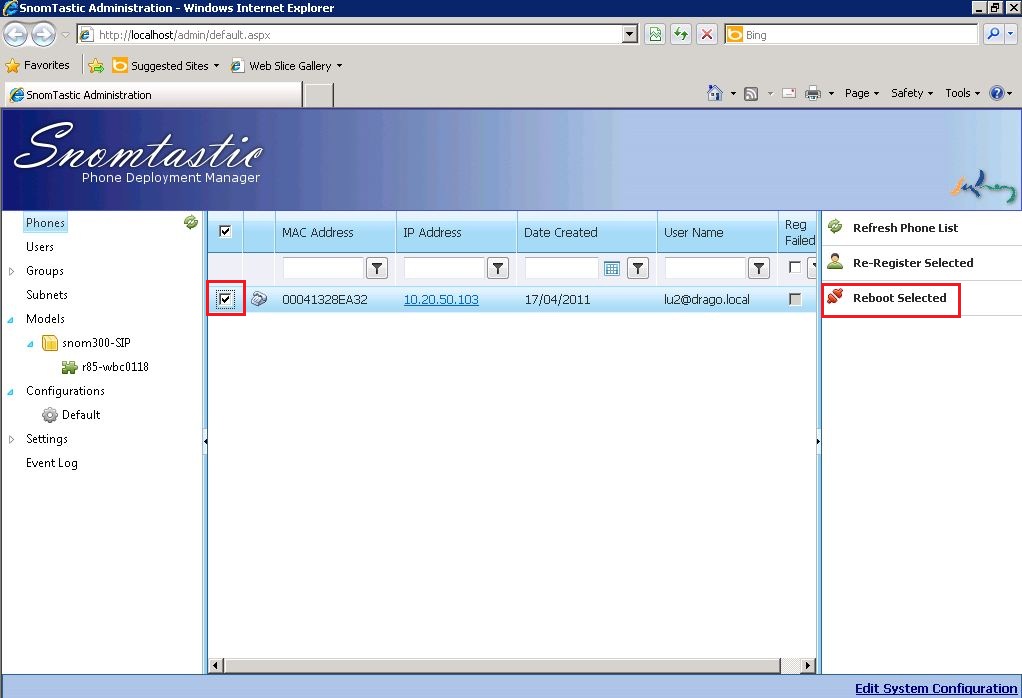
Task: Uncheck the checkbox for phone 00041328EA32
Action: [225, 298]
